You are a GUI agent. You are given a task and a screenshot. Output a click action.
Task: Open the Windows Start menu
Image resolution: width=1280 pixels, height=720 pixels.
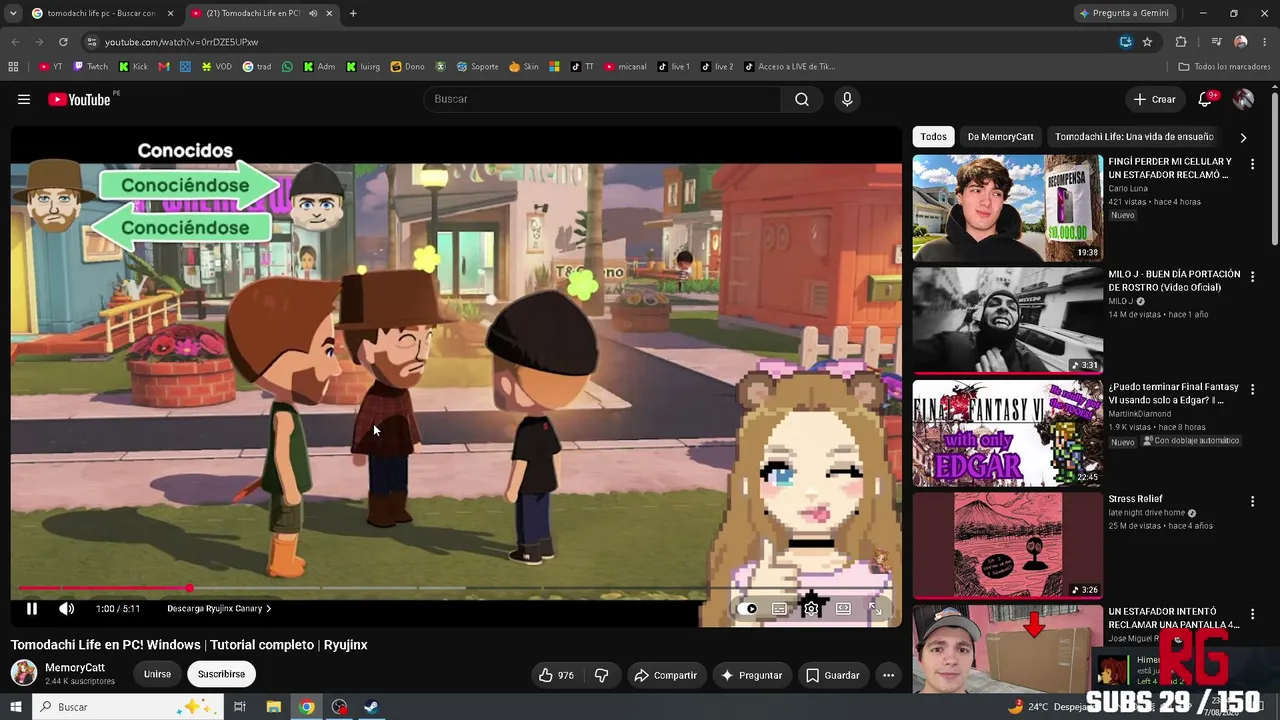15,707
